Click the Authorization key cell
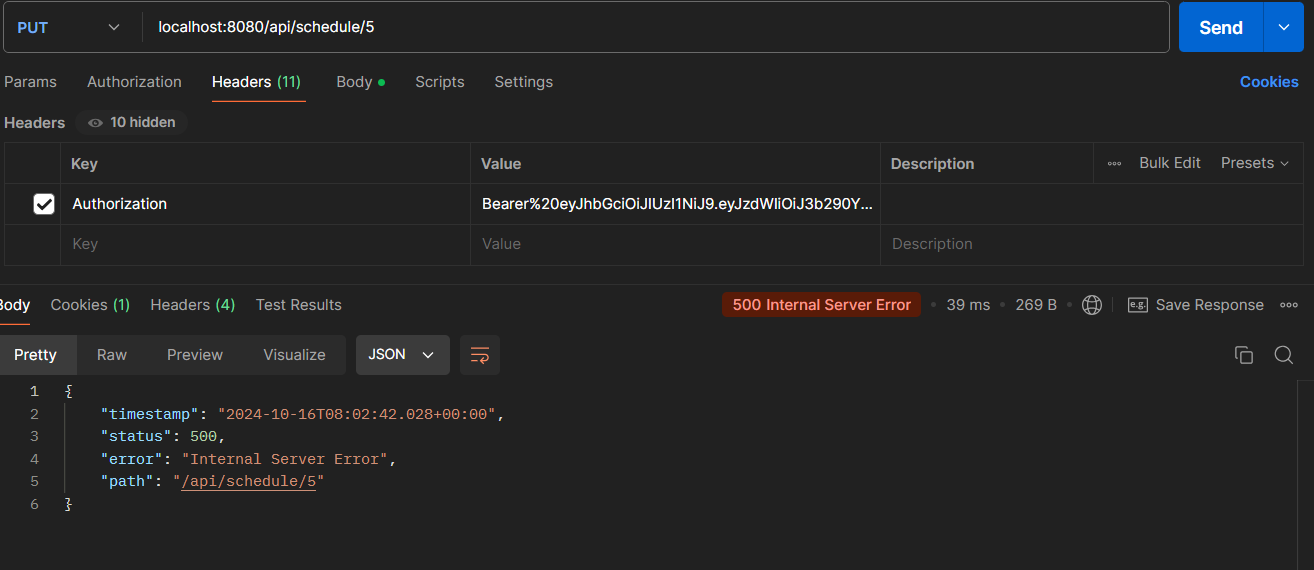This screenshot has width=1314, height=570. coord(265,204)
